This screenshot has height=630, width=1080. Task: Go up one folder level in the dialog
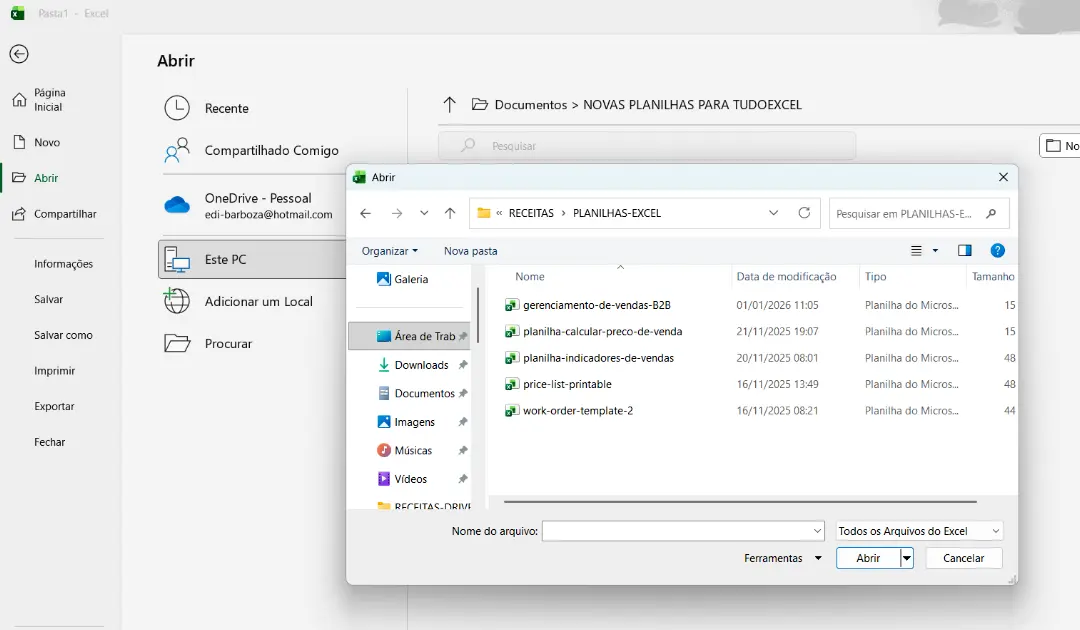[x=450, y=213]
